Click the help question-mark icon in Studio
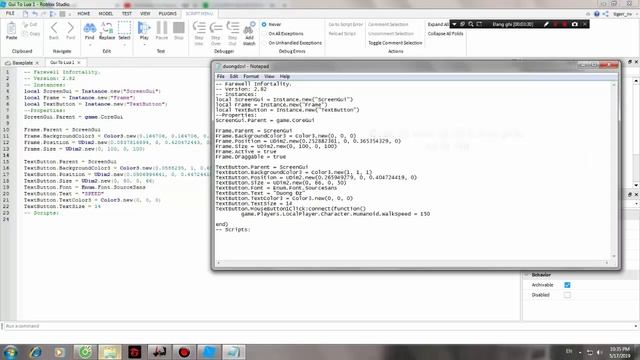This screenshot has height=360, width=640. tap(597, 14)
